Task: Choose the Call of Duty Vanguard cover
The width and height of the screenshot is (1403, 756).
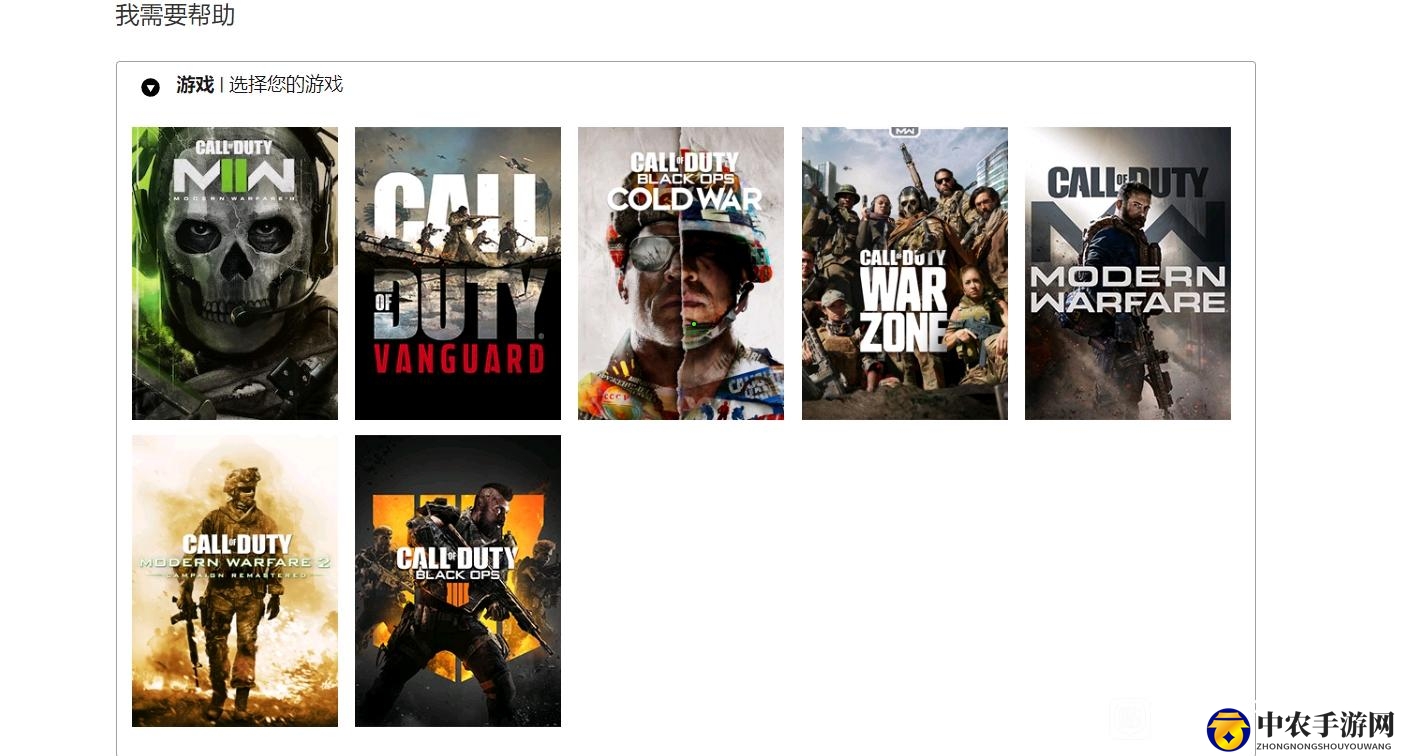Action: (458, 273)
